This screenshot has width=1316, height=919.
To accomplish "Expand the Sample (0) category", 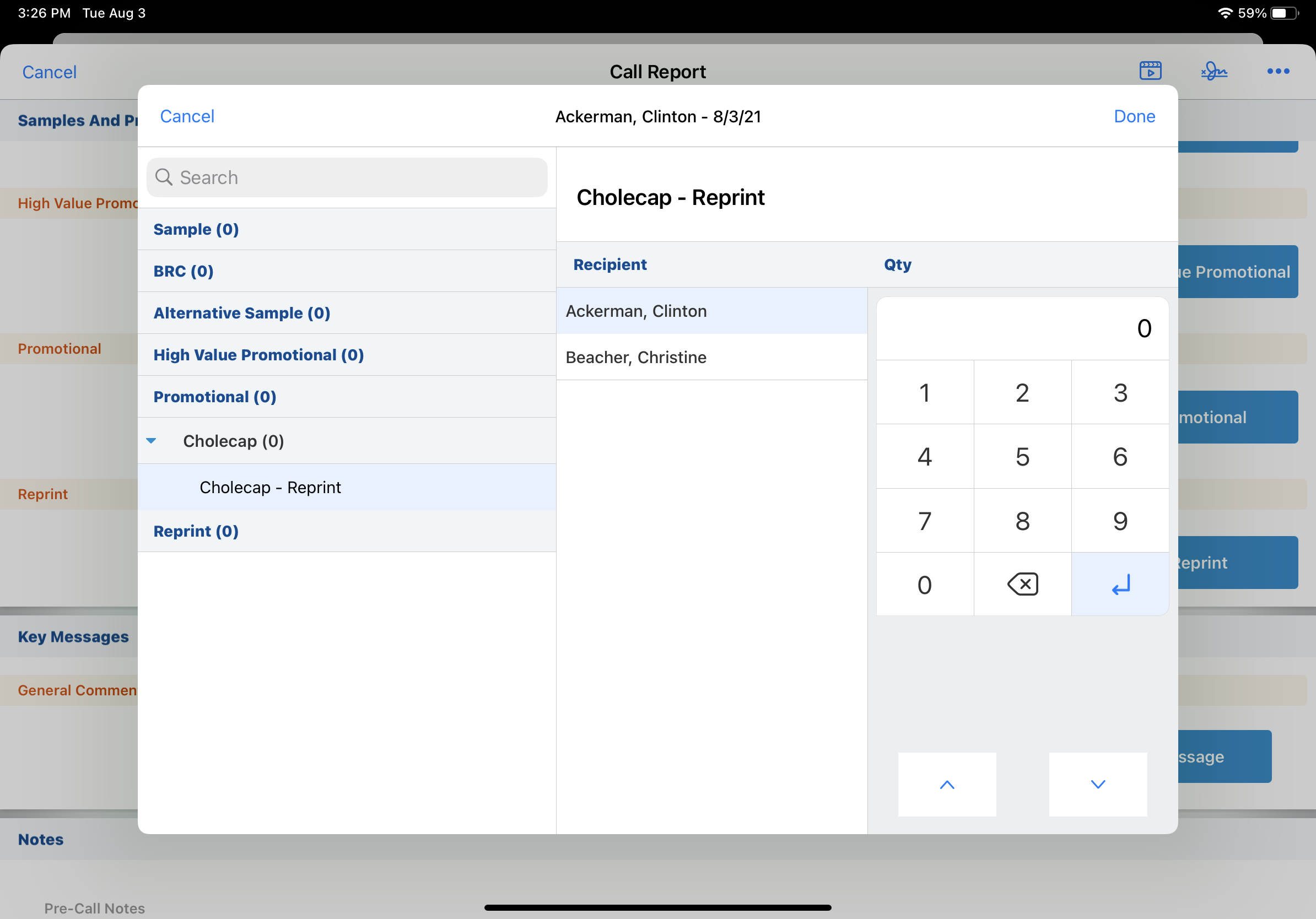I will 196,229.
